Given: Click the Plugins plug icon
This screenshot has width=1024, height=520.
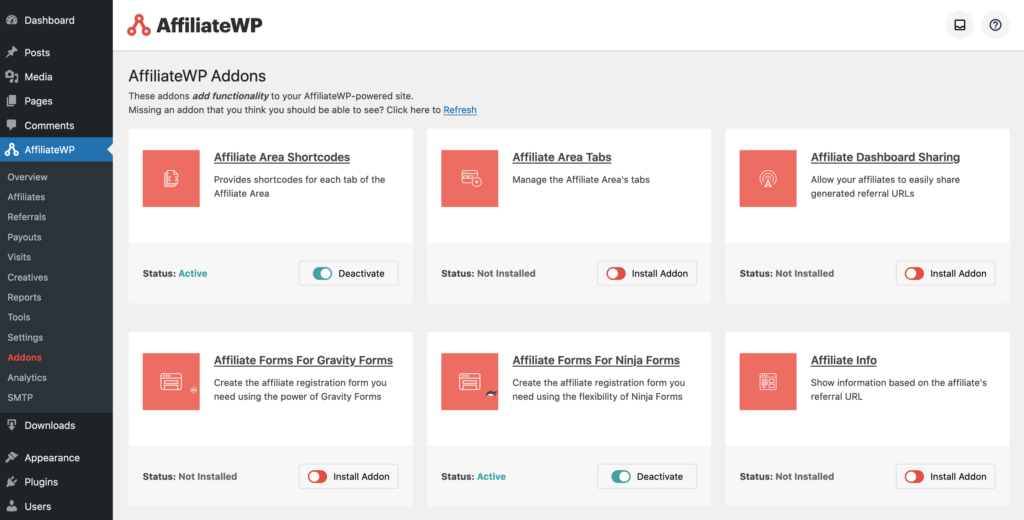Looking at the screenshot, I should [11, 481].
